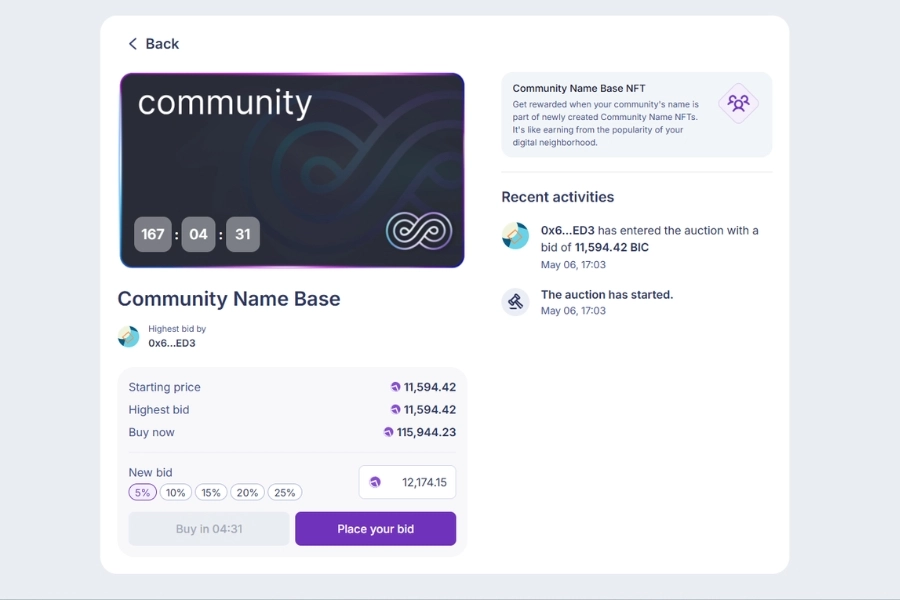
Task: Go back using the Back arrow
Action: point(133,44)
